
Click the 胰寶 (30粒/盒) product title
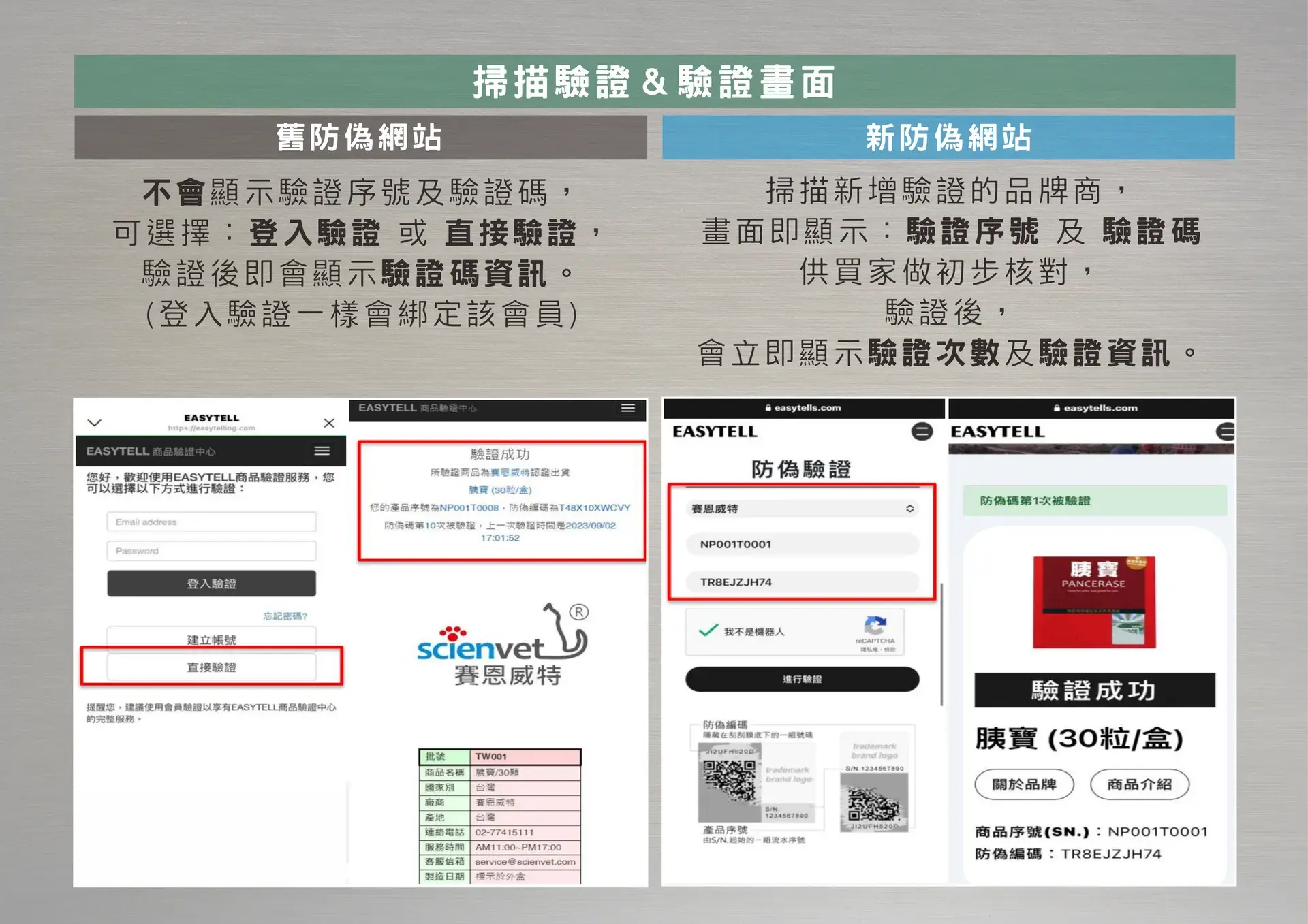(x=1079, y=739)
